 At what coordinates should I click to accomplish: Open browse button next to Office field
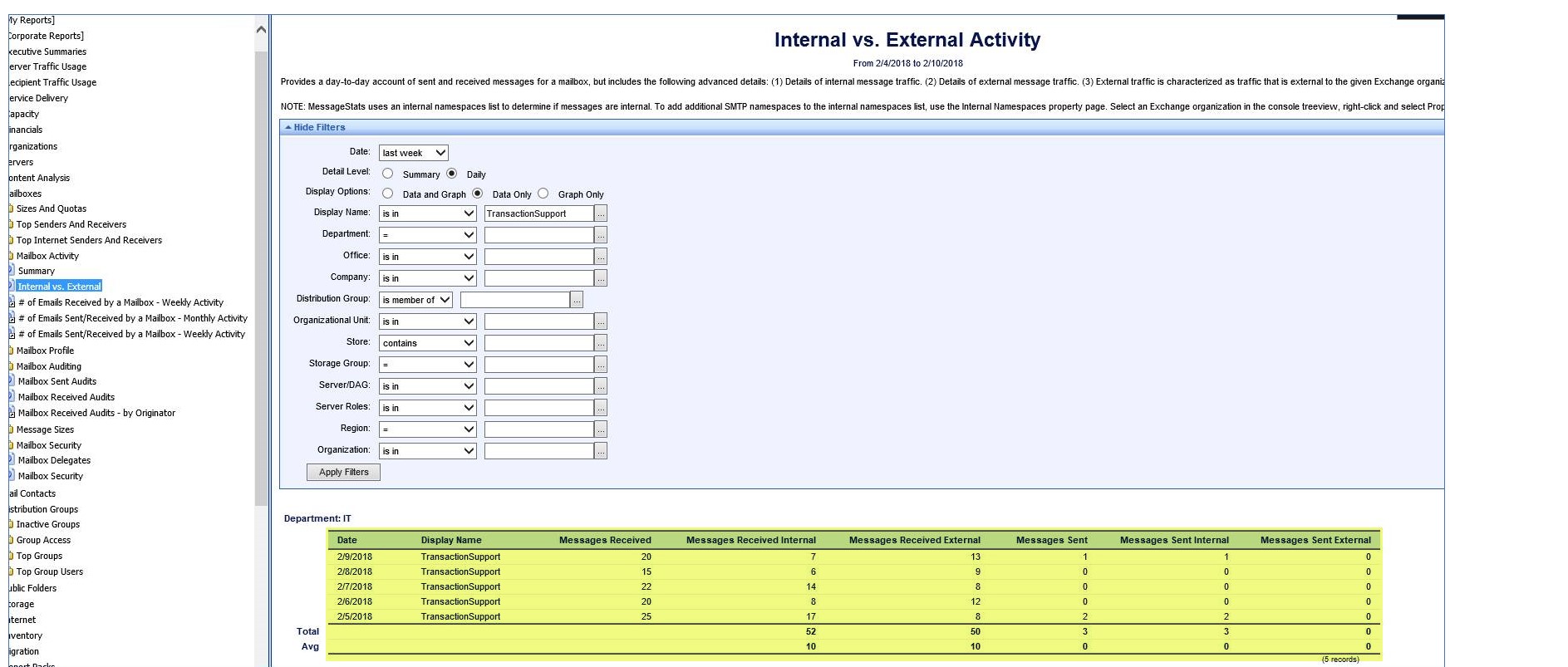tap(601, 257)
